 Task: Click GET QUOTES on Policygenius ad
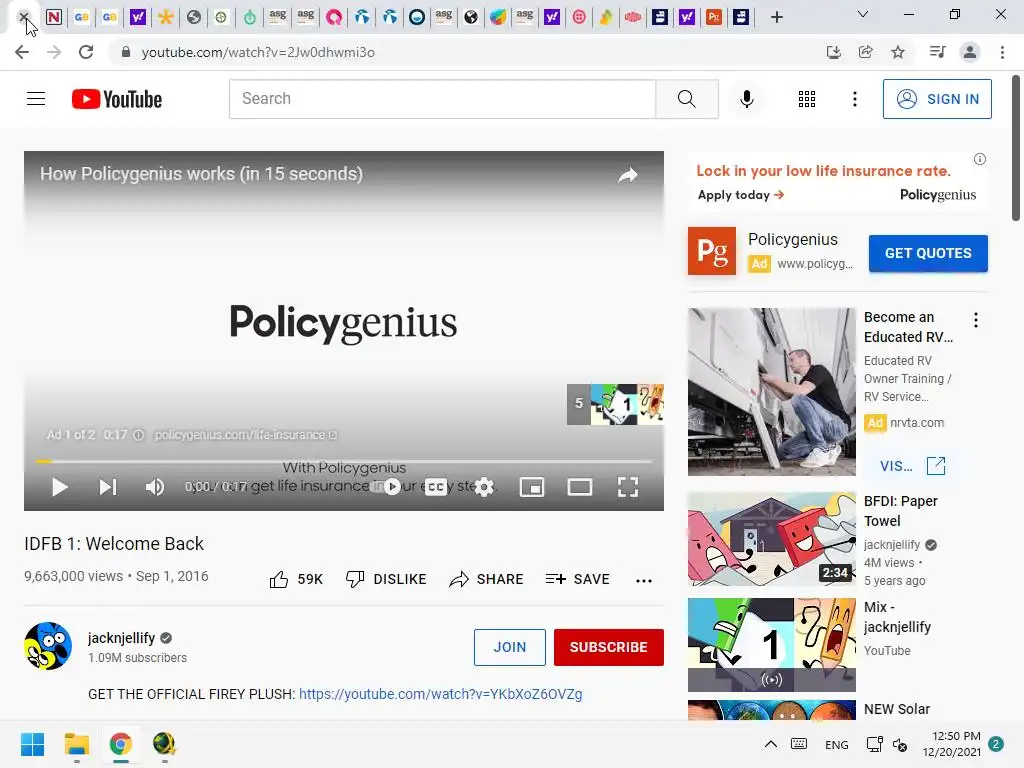[x=927, y=253]
